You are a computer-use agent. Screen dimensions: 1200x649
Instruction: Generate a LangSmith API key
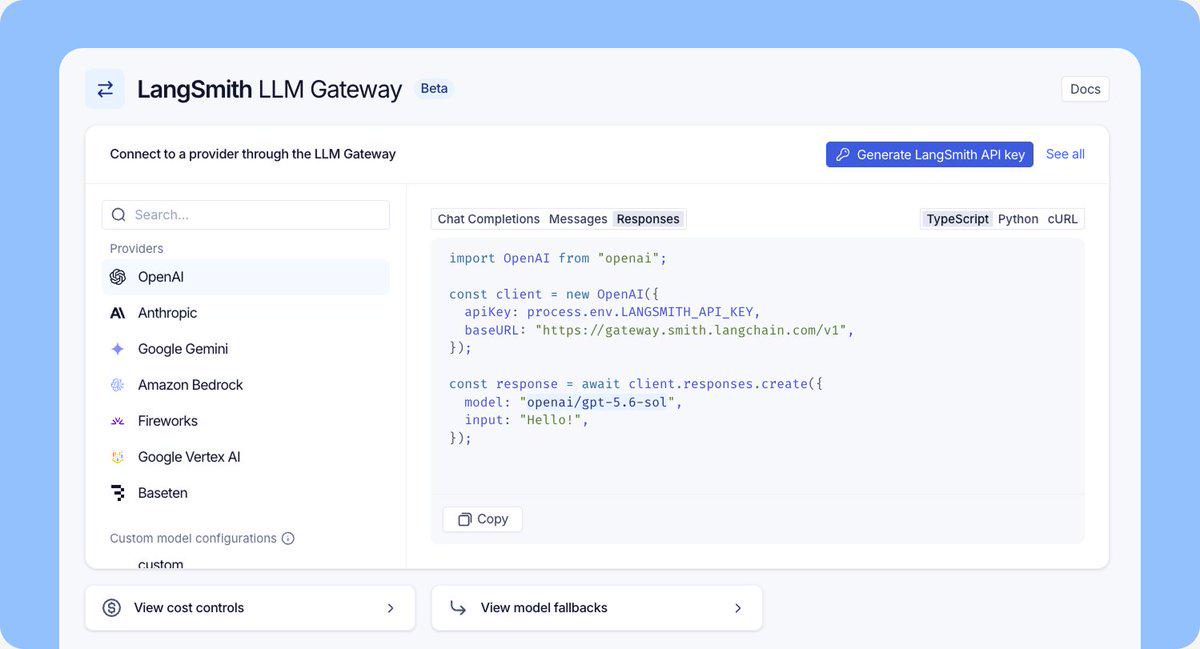(930, 154)
